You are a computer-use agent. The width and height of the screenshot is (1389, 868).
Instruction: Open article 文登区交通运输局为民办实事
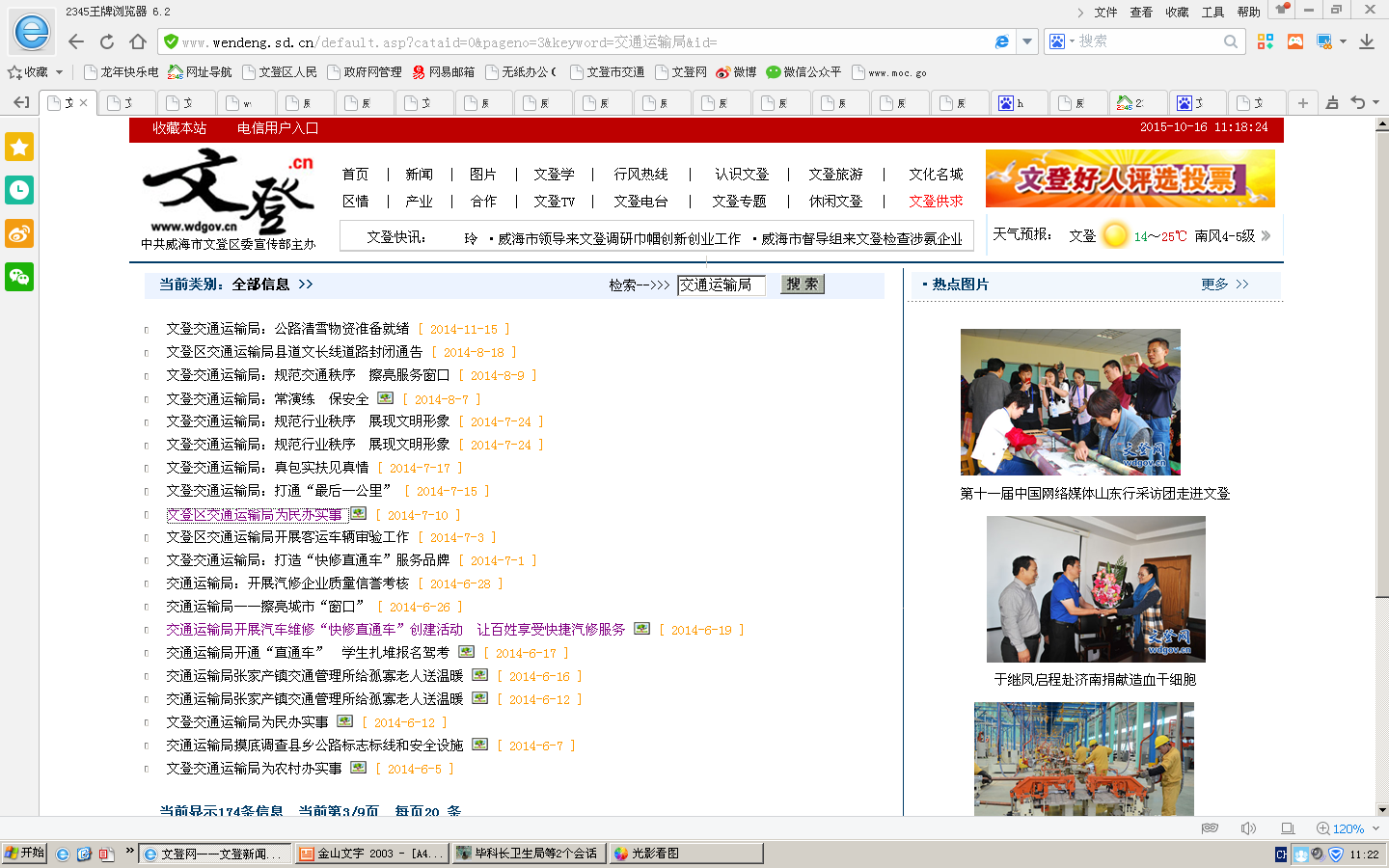[x=255, y=515]
